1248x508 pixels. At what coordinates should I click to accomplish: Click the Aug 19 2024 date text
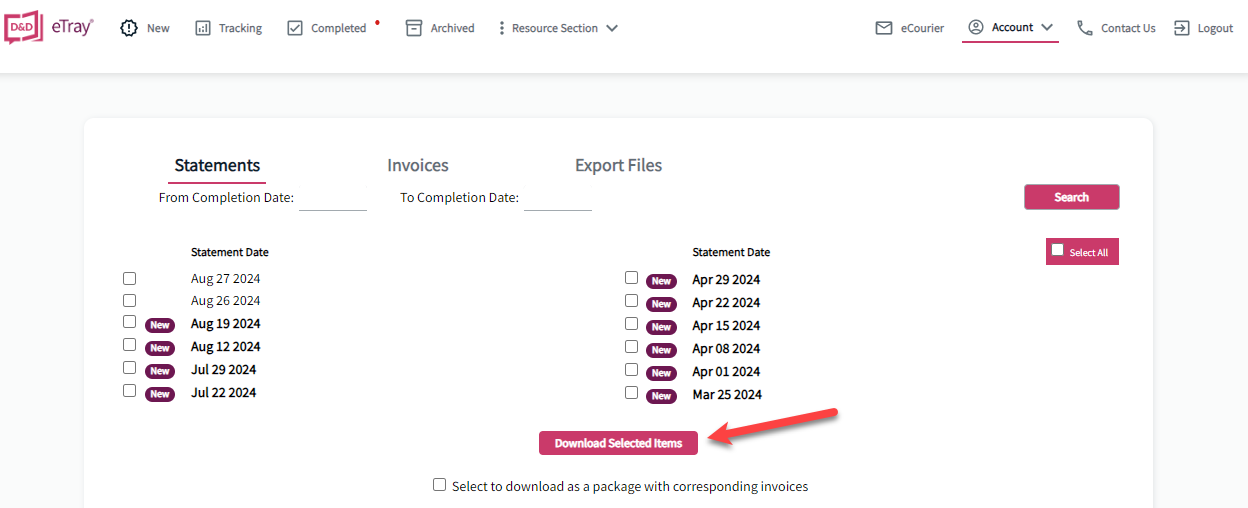click(226, 324)
